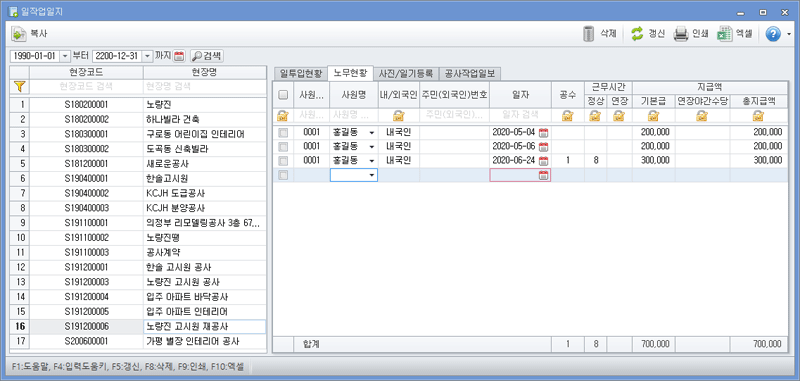Image resolution: width=800 pixels, height=381 pixels.
Task: Check the row dated 2020-06-24
Action: [x=283, y=161]
